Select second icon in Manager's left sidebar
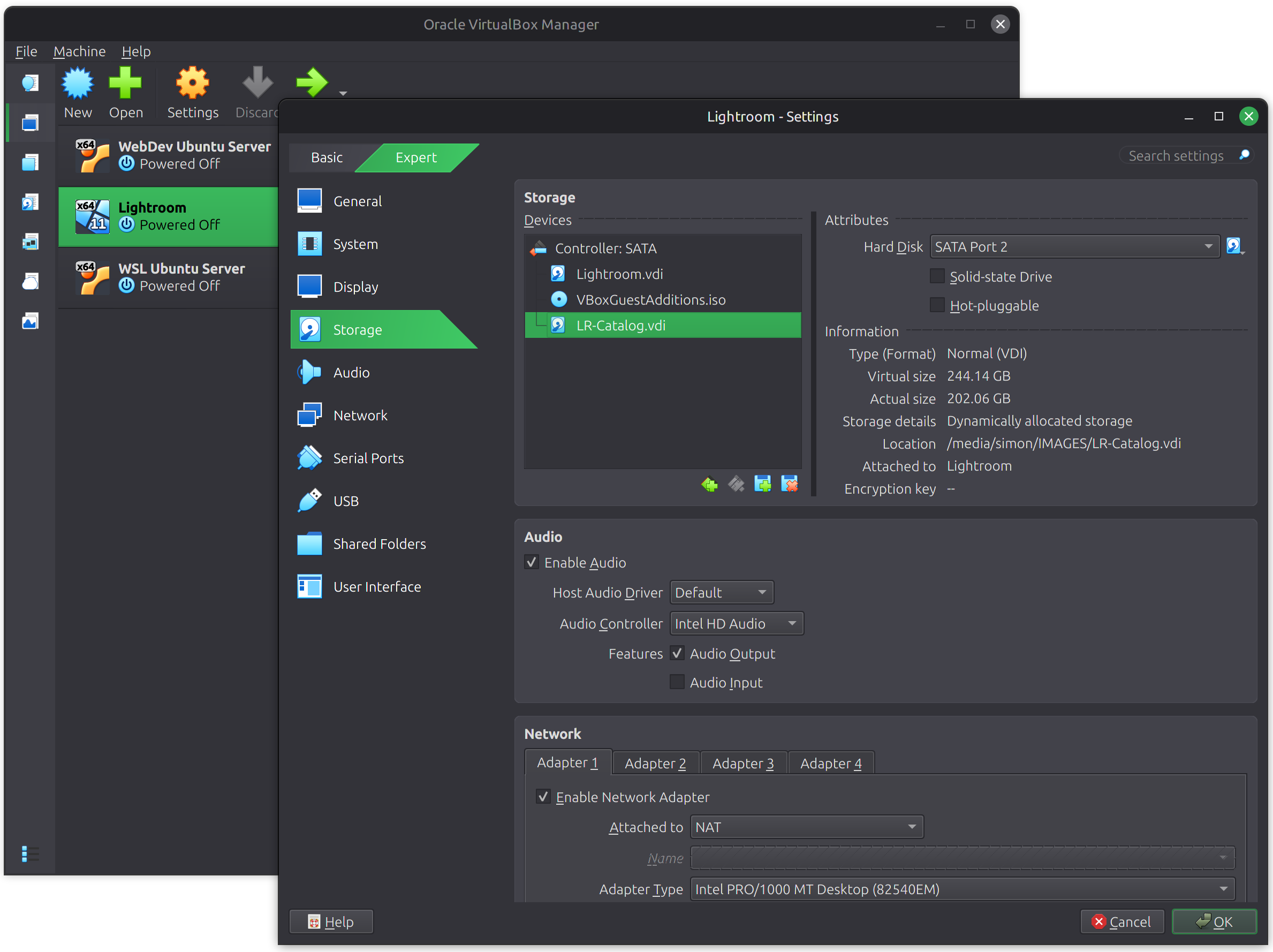The width and height of the screenshot is (1273, 952). [x=30, y=123]
